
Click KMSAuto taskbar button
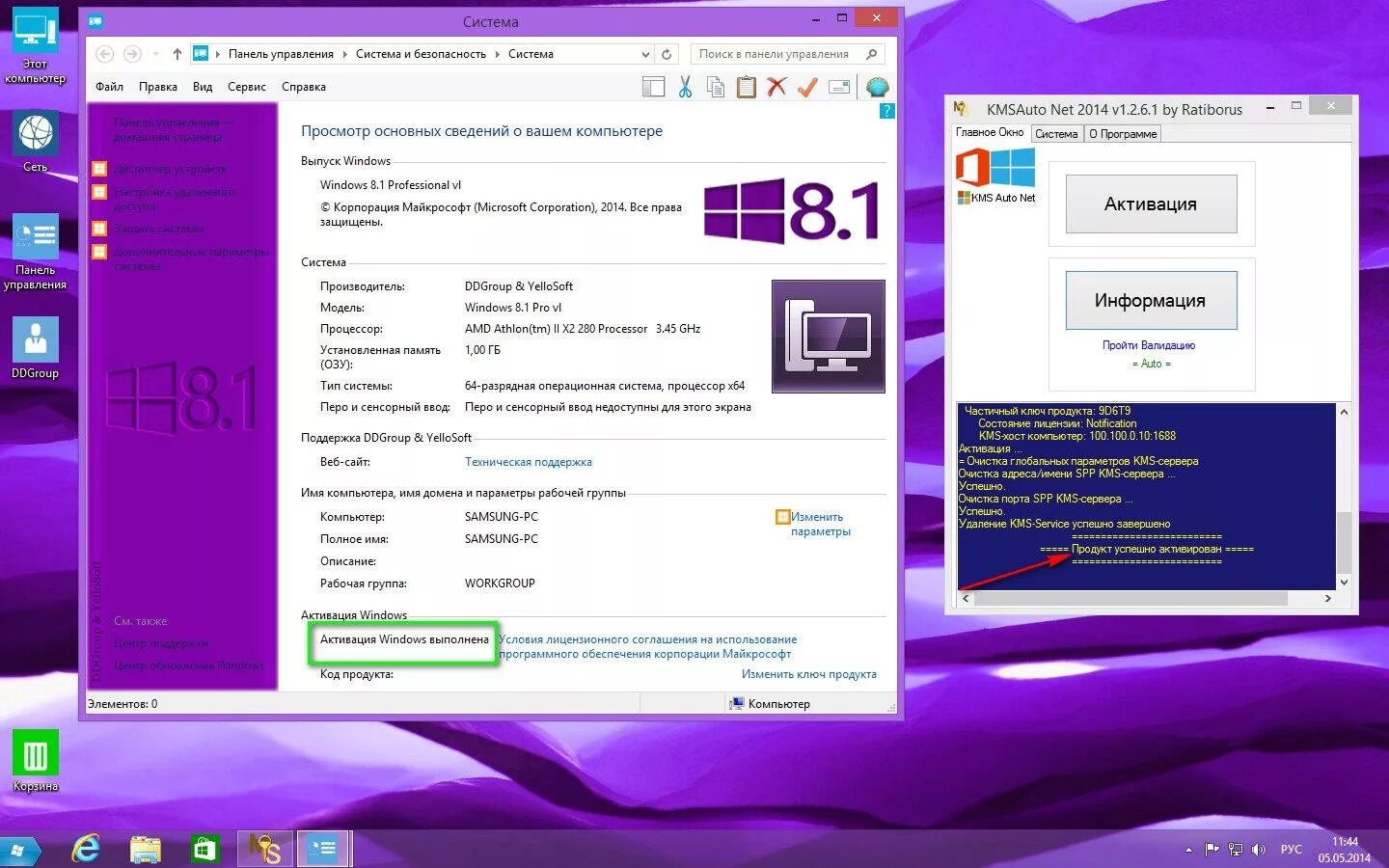[265, 850]
